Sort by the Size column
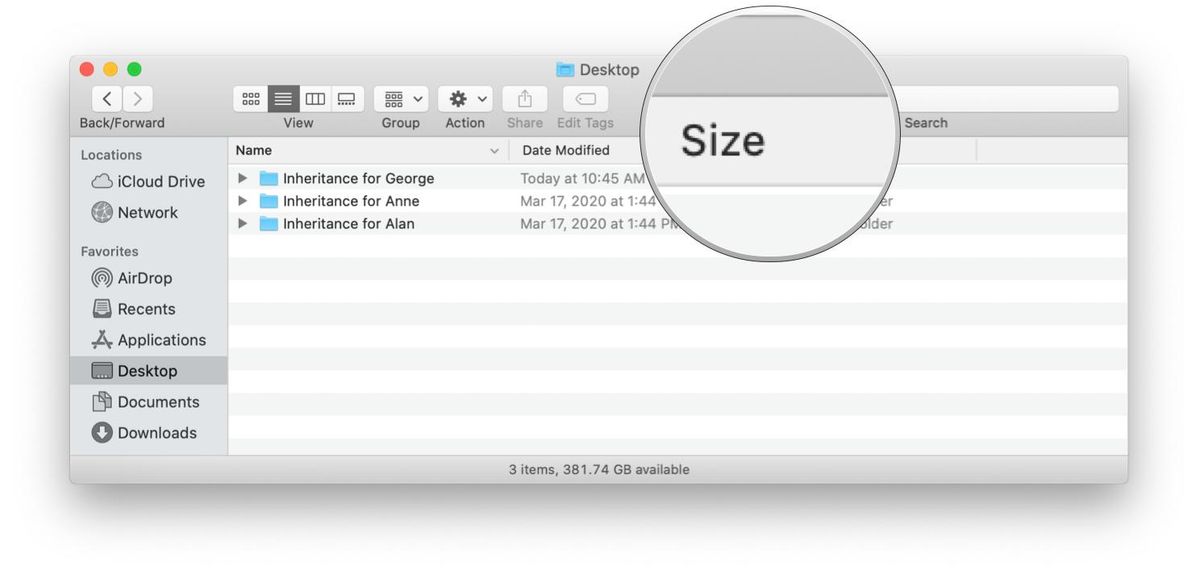The height and width of the screenshot is (576, 1200). (x=722, y=140)
